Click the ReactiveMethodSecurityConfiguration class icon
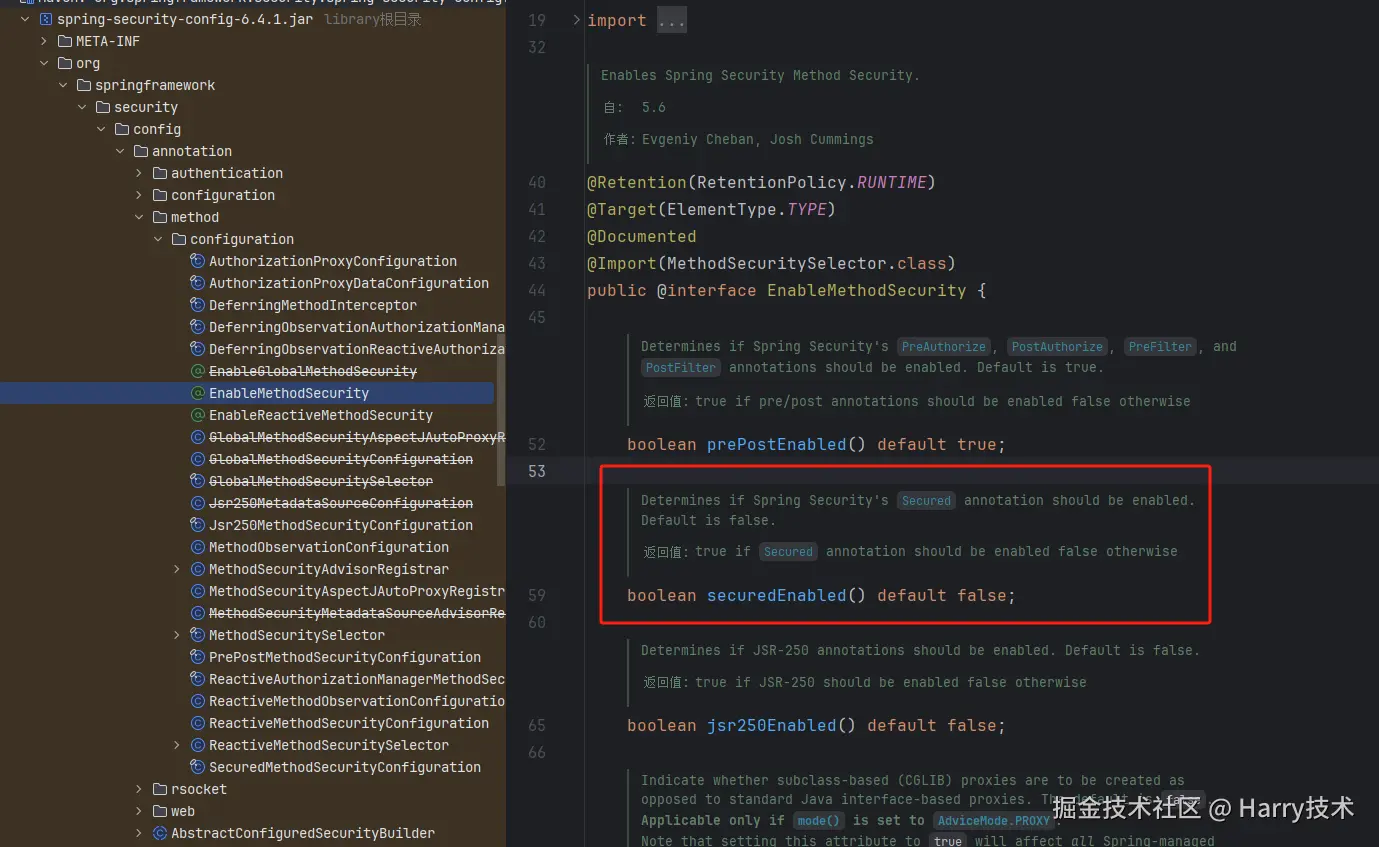This screenshot has width=1379, height=847. pos(198,723)
